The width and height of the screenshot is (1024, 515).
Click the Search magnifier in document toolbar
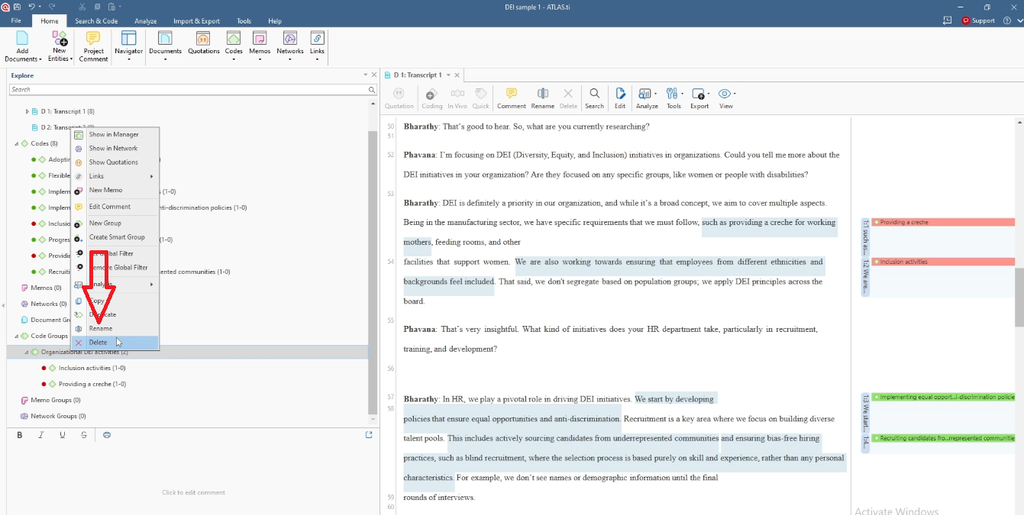tap(594, 99)
